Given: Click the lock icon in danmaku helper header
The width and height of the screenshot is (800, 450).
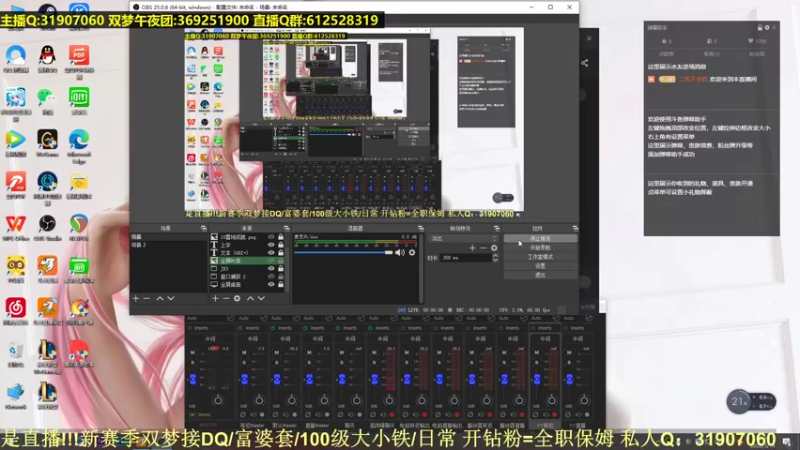Looking at the screenshot, I should point(760,28).
